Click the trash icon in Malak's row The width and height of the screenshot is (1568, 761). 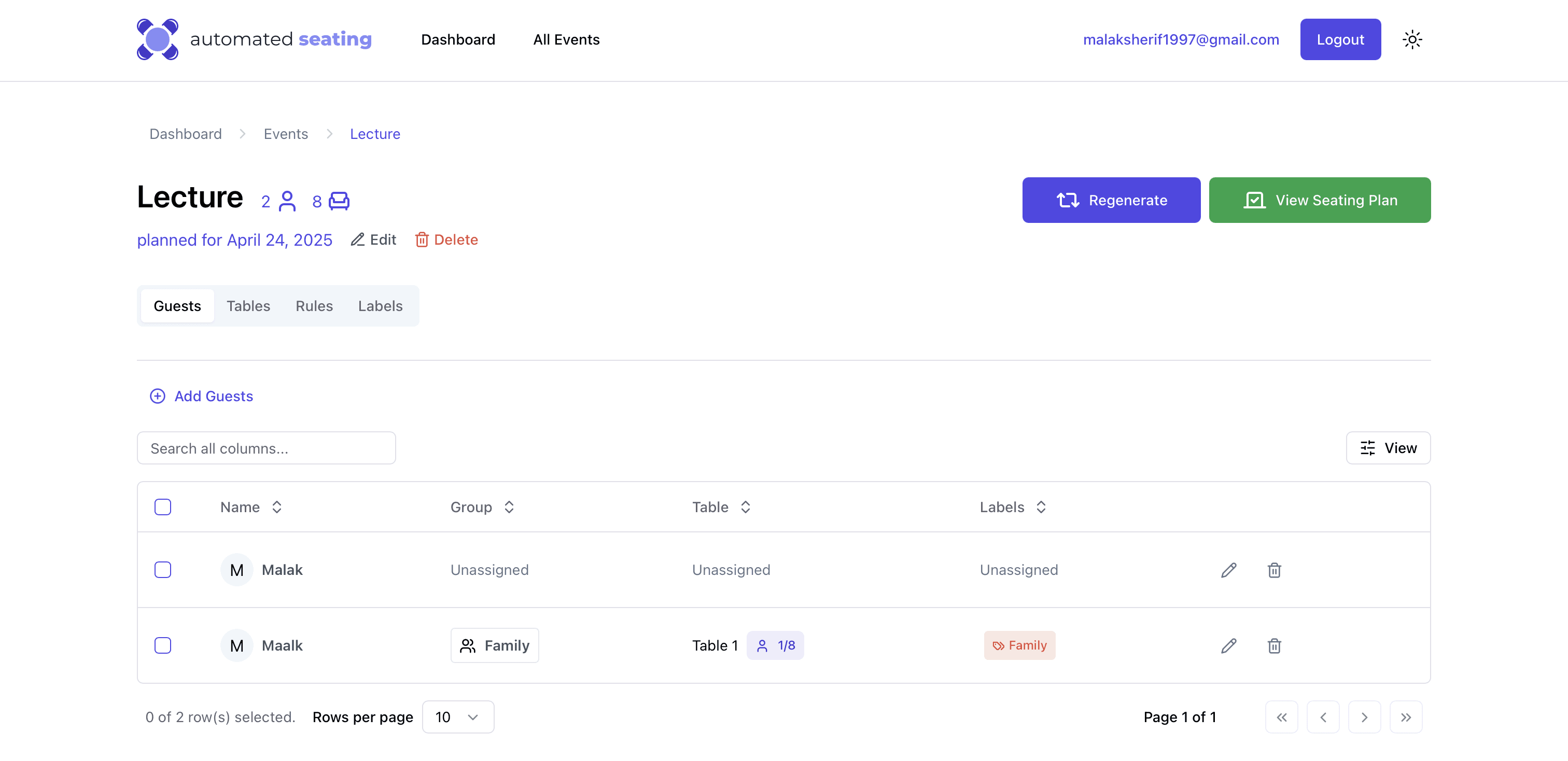point(1274,570)
